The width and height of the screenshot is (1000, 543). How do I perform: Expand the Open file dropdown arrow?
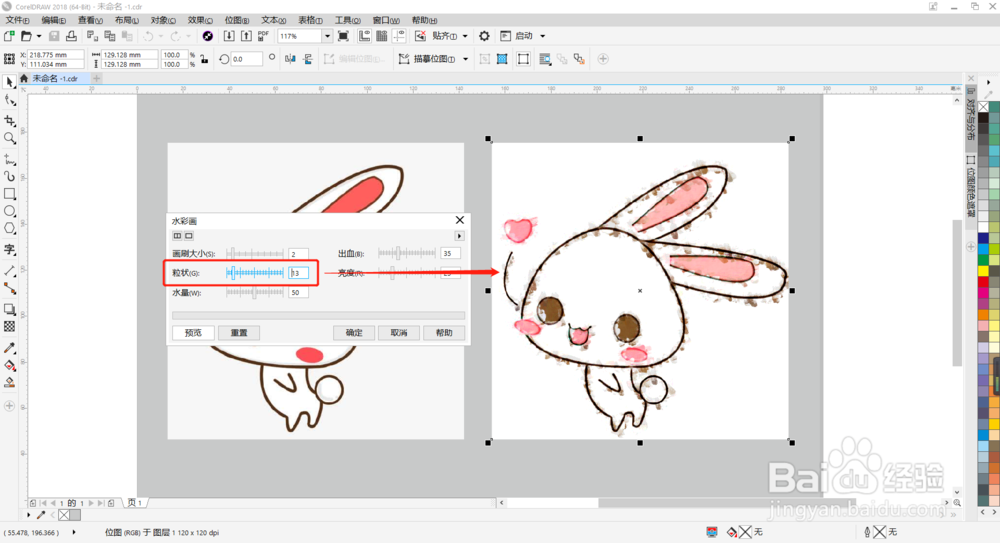click(x=39, y=36)
